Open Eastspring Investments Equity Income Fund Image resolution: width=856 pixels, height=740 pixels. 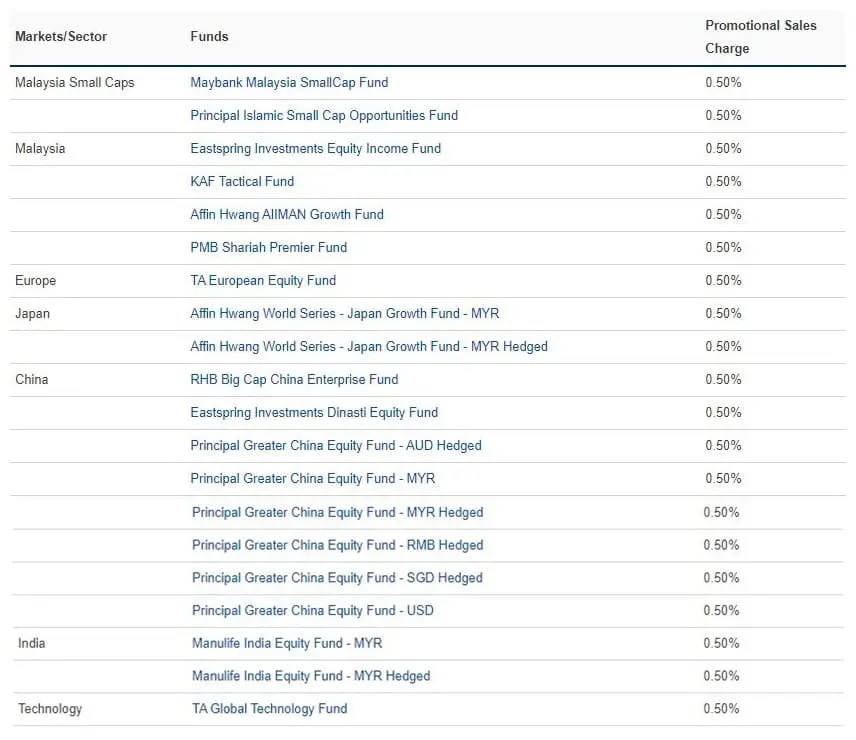[x=315, y=149]
